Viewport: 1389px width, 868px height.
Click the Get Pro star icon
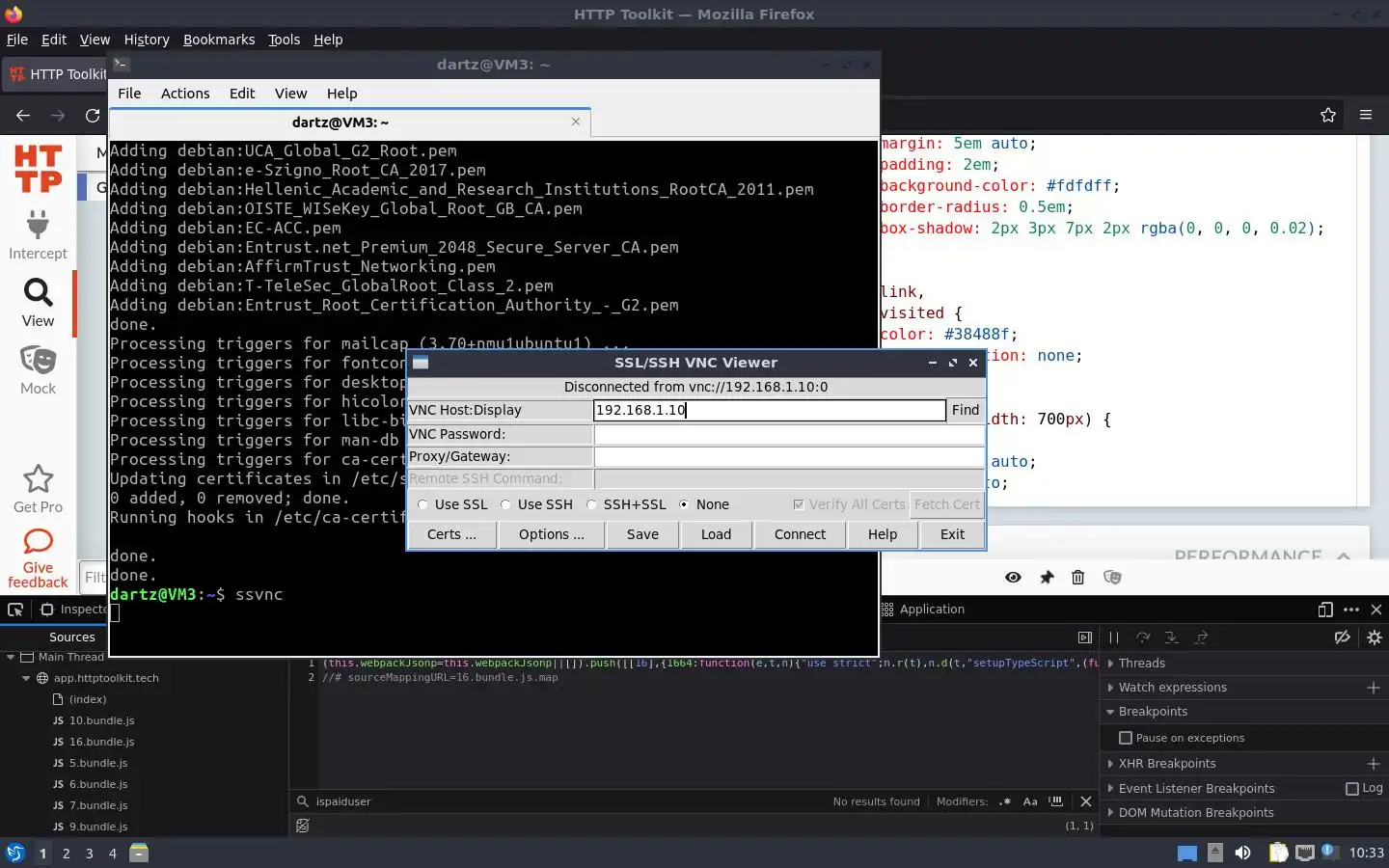[x=38, y=478]
